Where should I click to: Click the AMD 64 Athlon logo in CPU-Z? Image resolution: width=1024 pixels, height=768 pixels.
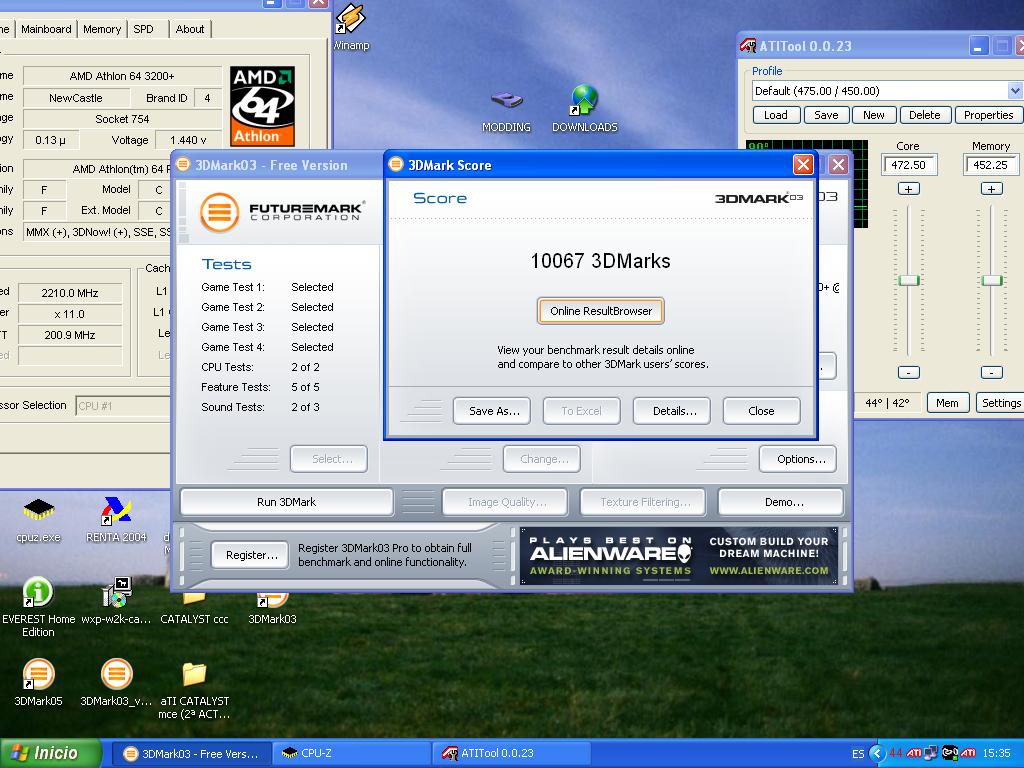coord(263,106)
